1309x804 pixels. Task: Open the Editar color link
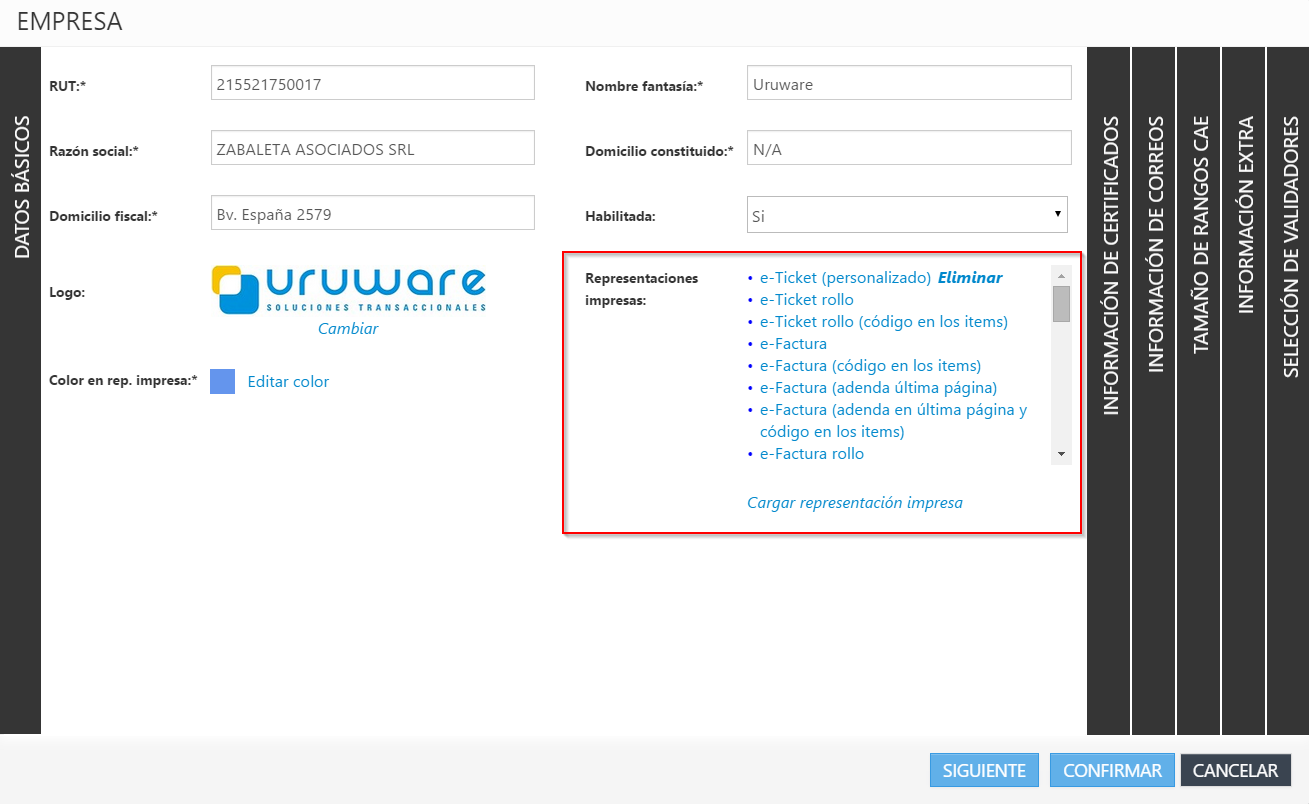click(288, 381)
